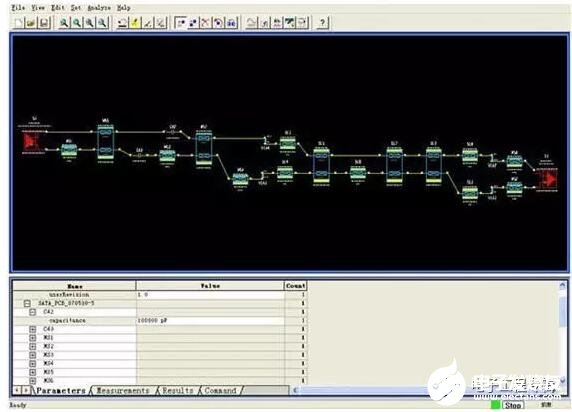
Task: Select the red receiver component at right
Action: pyautogui.click(x=547, y=179)
